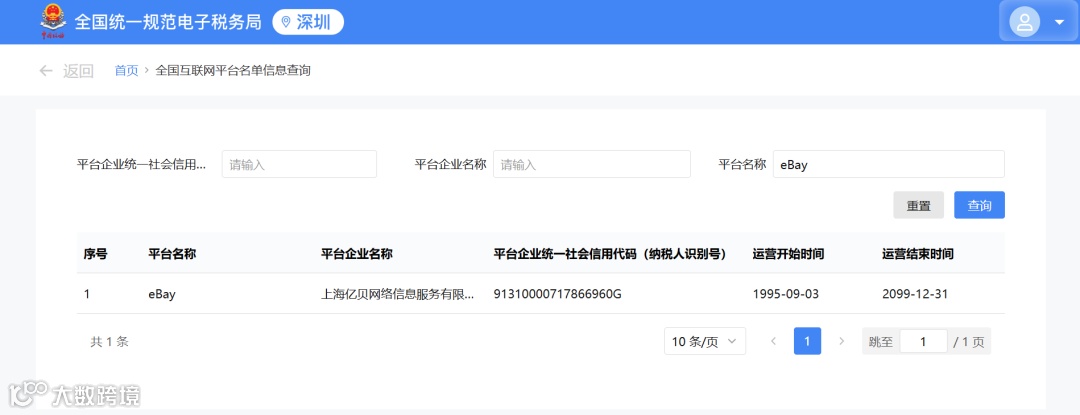
Task: Go to next page arrow
Action: click(x=841, y=341)
